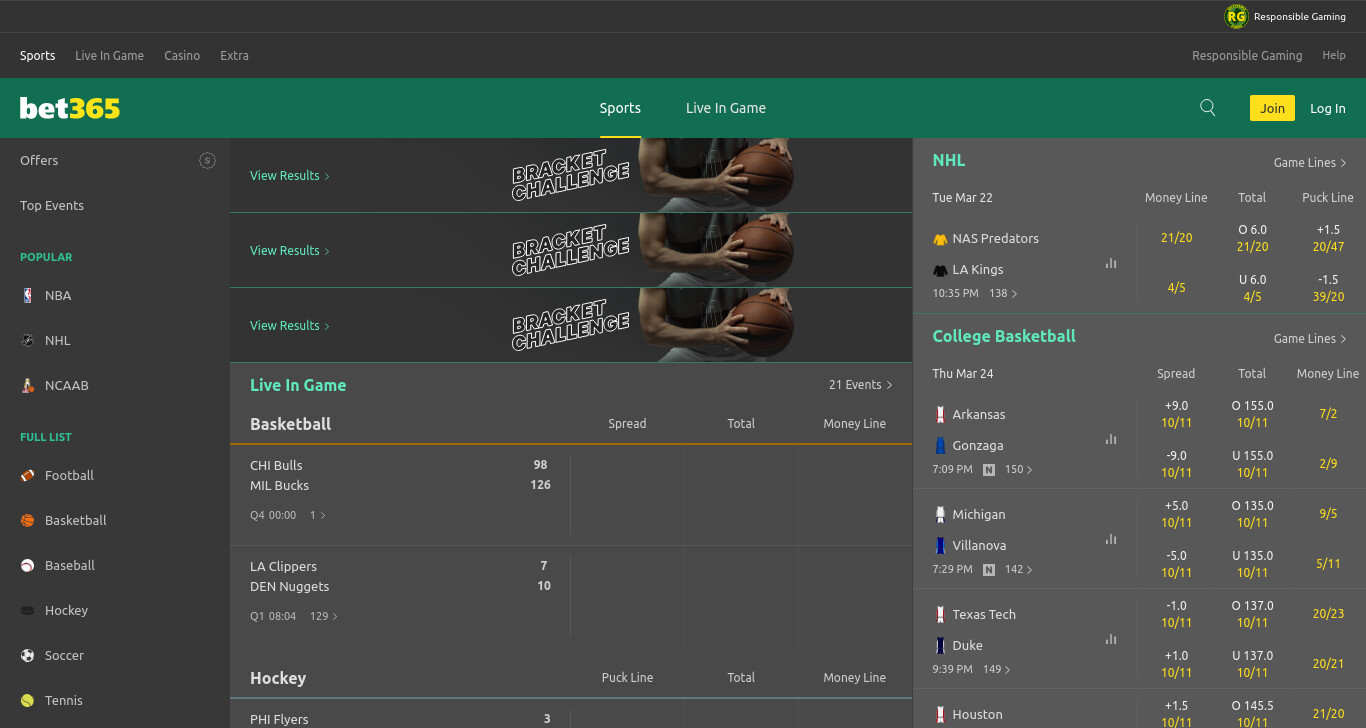This screenshot has height=728, width=1366.
Task: Open stats chart icon for Arkansas vs Gonzaga
Action: point(1111,439)
